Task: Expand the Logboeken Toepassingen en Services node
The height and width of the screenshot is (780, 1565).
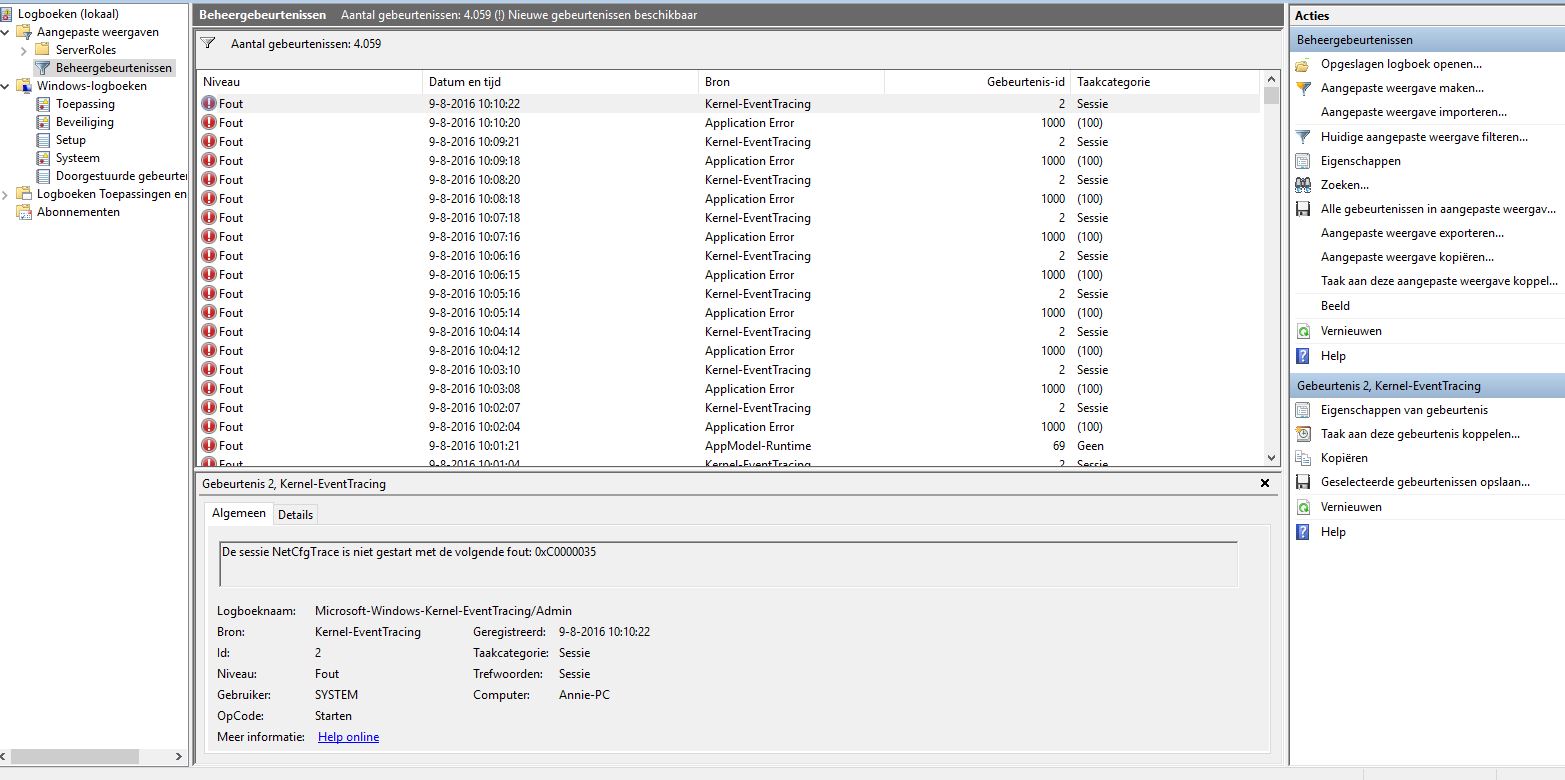Action: tap(6, 194)
